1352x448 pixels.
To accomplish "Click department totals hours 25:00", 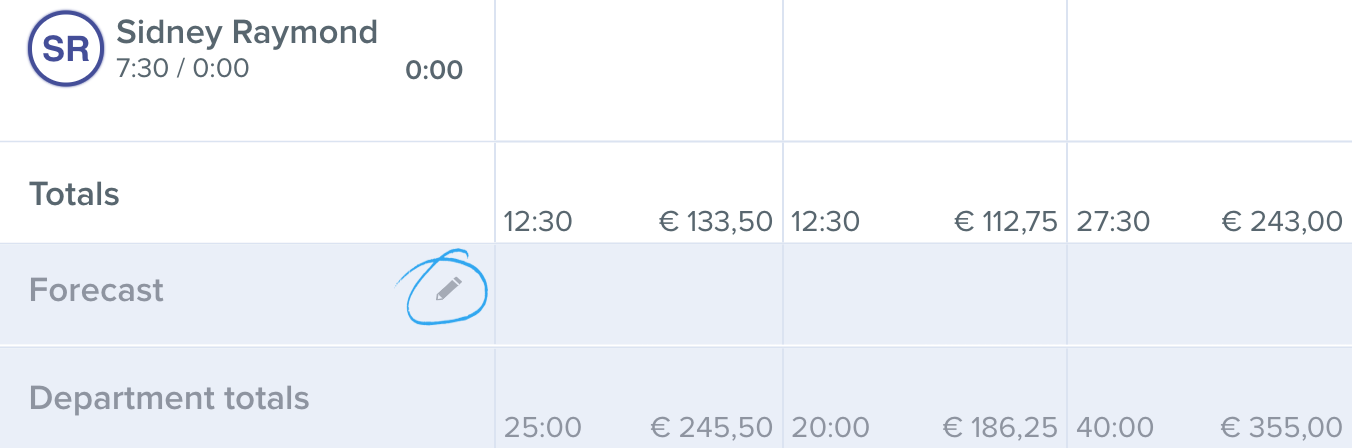I will [x=542, y=428].
